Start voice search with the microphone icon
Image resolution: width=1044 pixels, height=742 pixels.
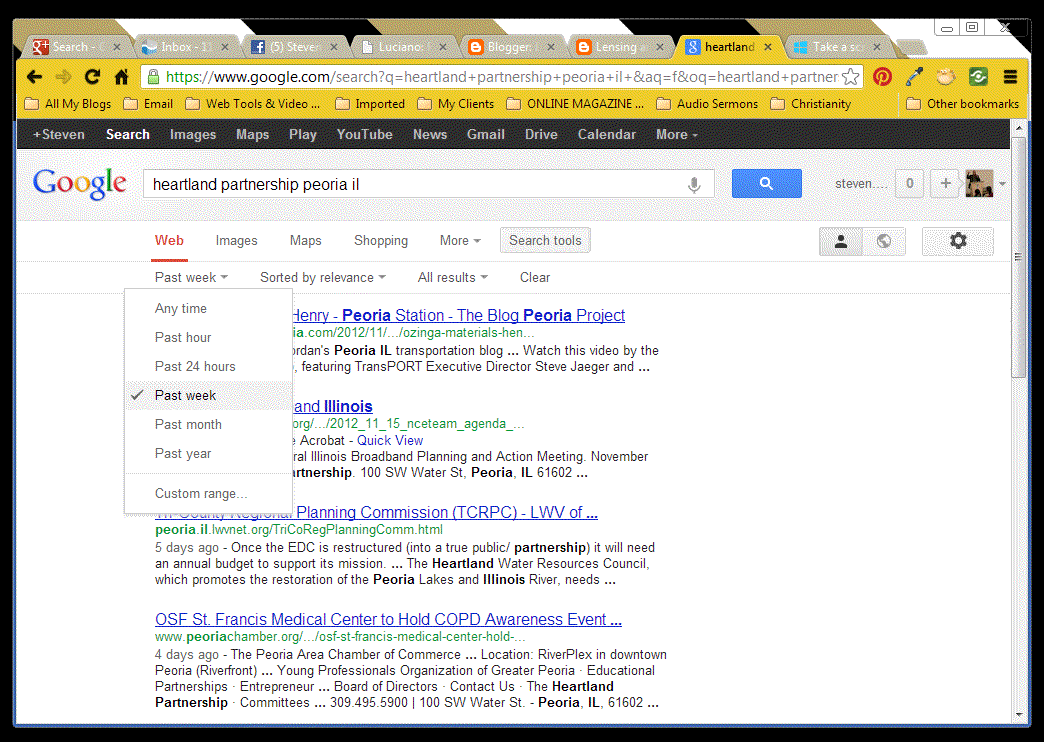tap(694, 184)
